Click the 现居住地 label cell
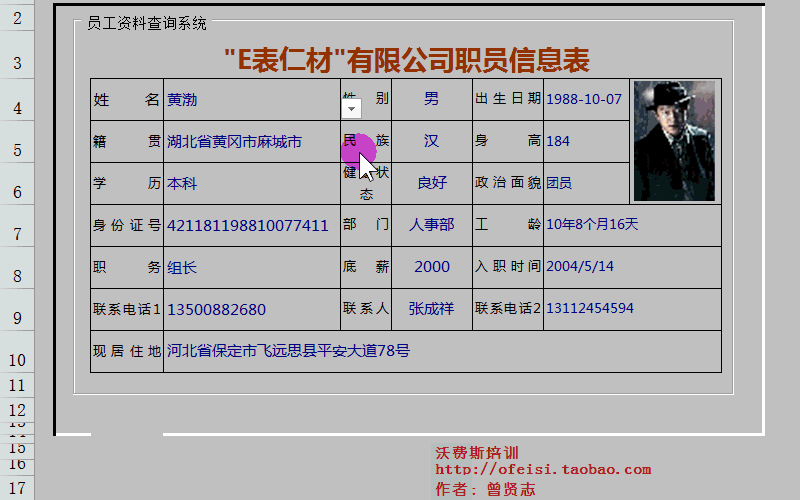The width and height of the screenshot is (800, 500). [127, 351]
